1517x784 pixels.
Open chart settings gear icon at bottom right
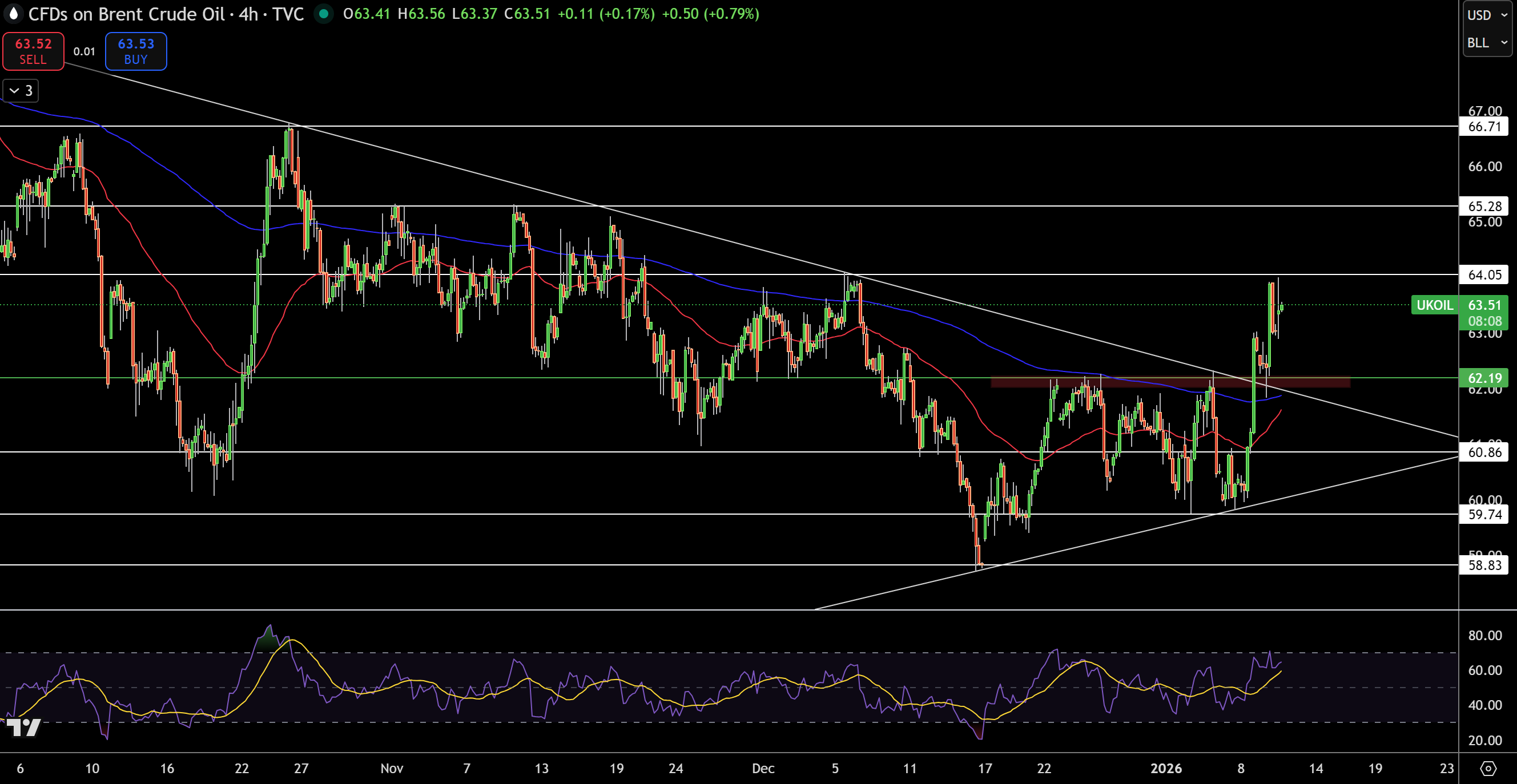(x=1488, y=768)
